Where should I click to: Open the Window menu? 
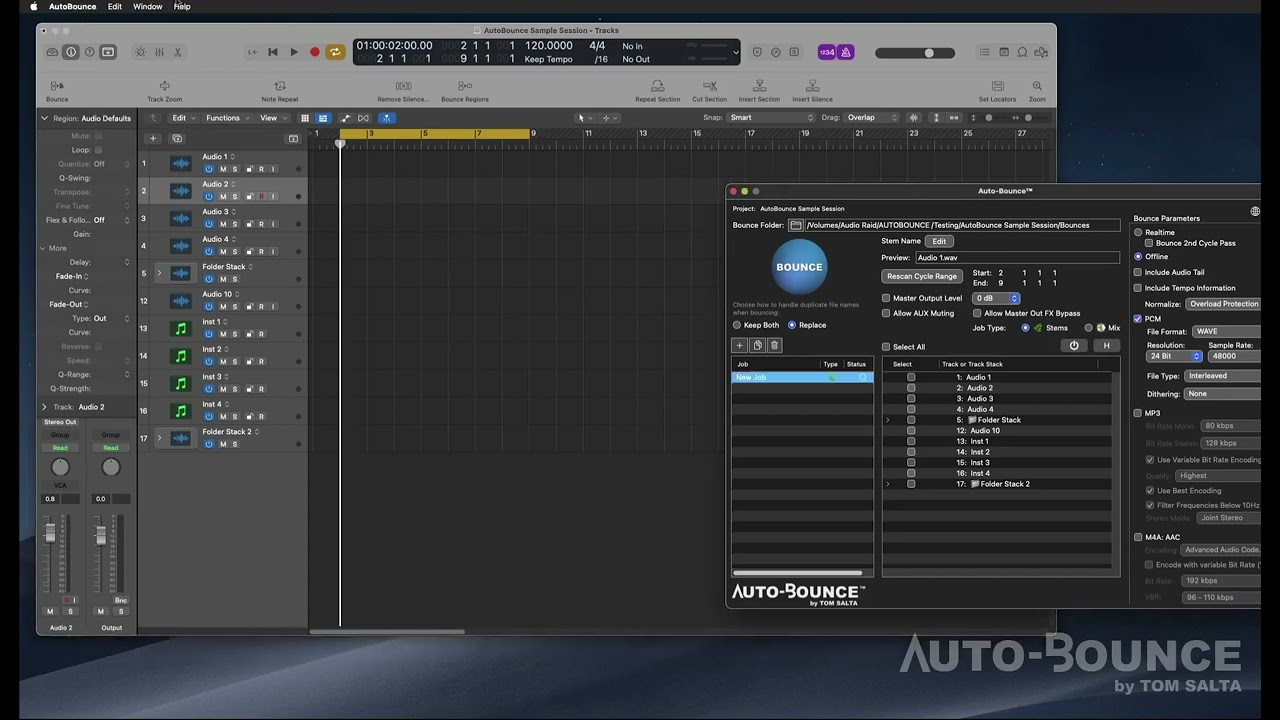tap(148, 7)
